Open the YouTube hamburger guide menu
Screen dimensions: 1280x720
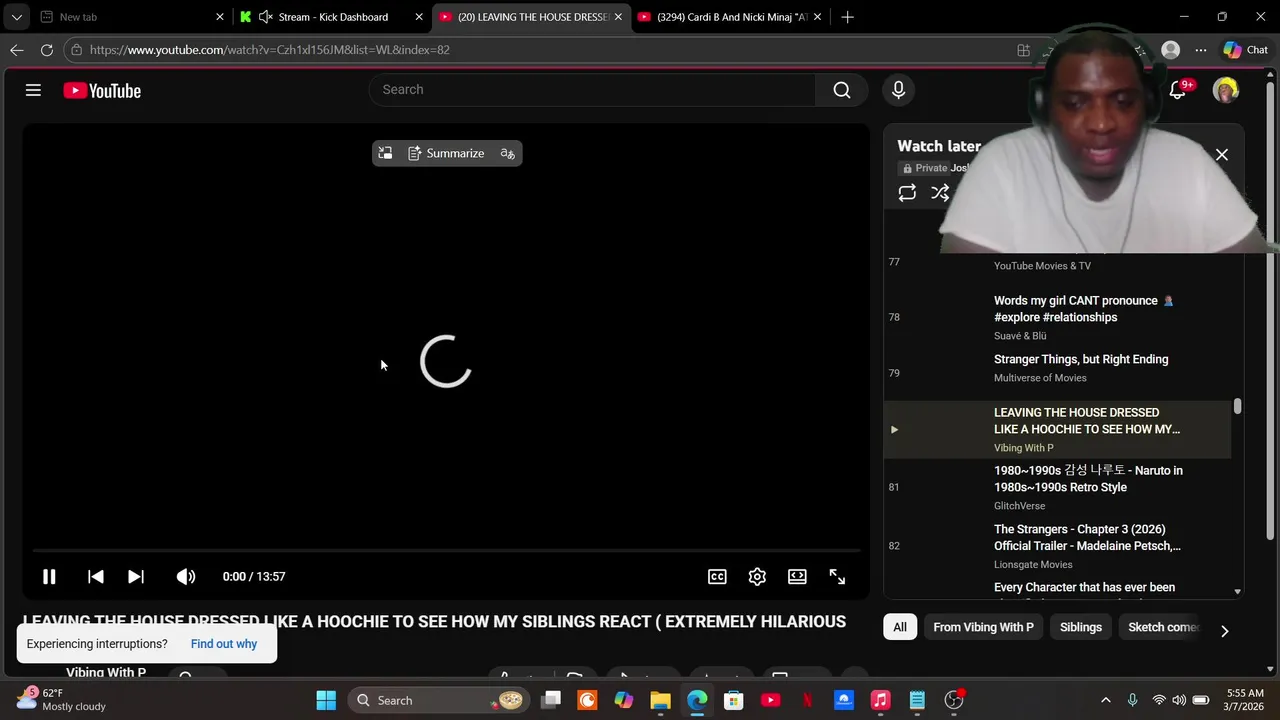[x=33, y=90]
